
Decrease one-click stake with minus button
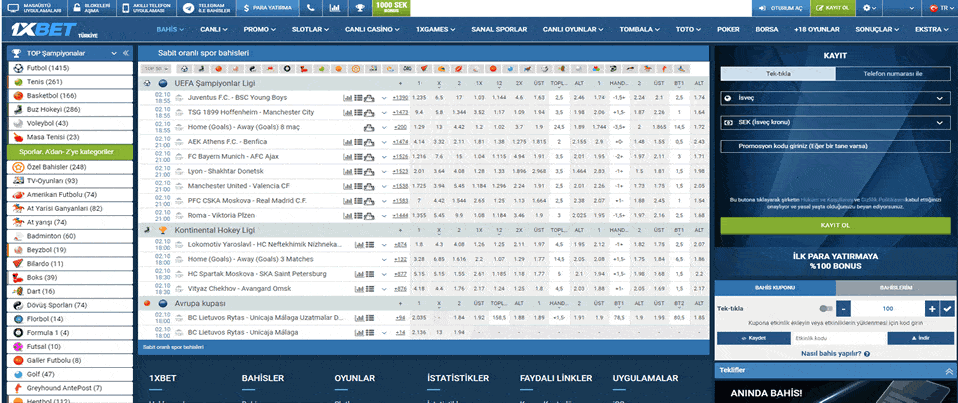pos(844,308)
